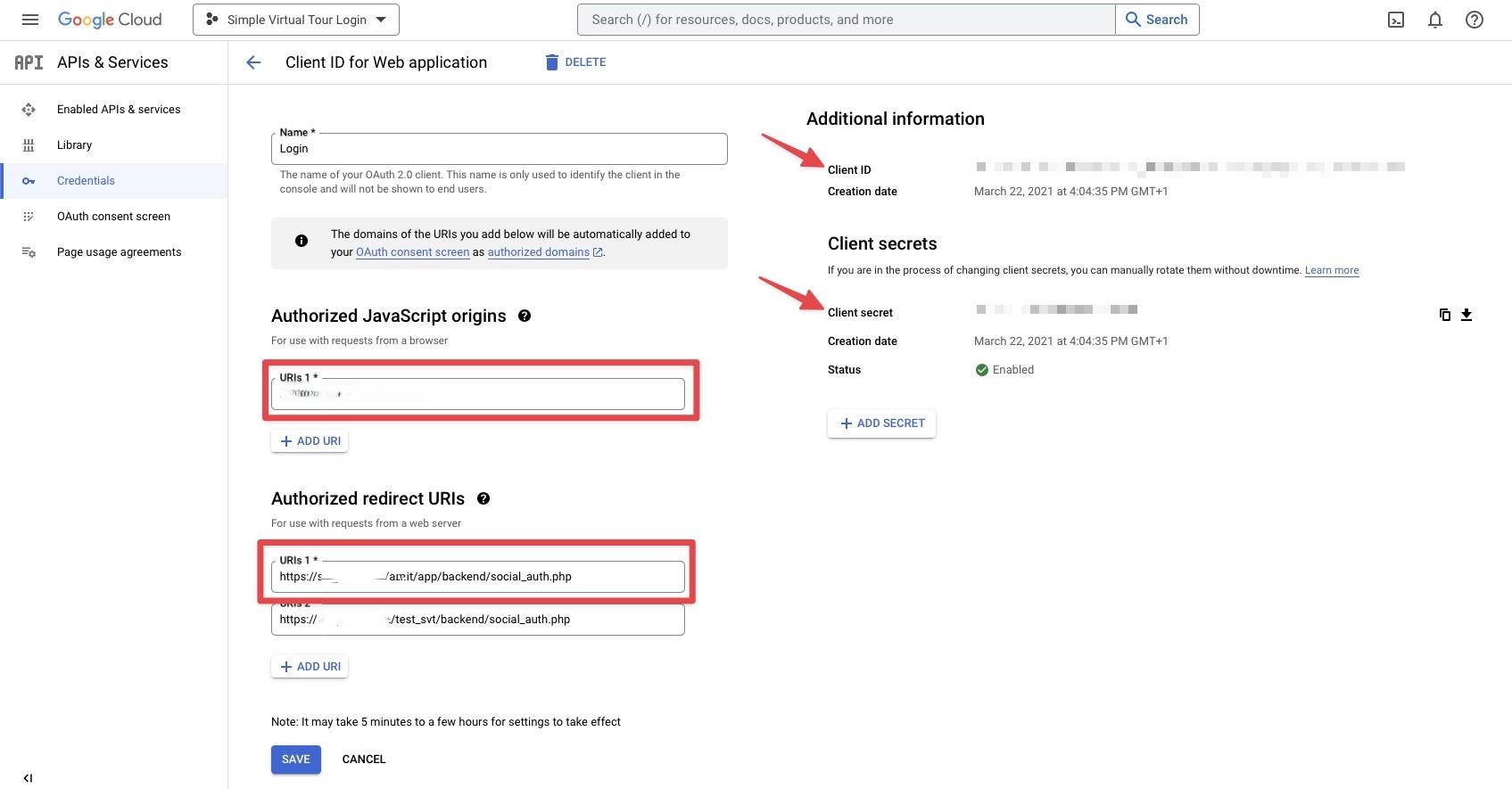
Task: Click the JavaScript origins URIs 1 field
Action: (477, 394)
